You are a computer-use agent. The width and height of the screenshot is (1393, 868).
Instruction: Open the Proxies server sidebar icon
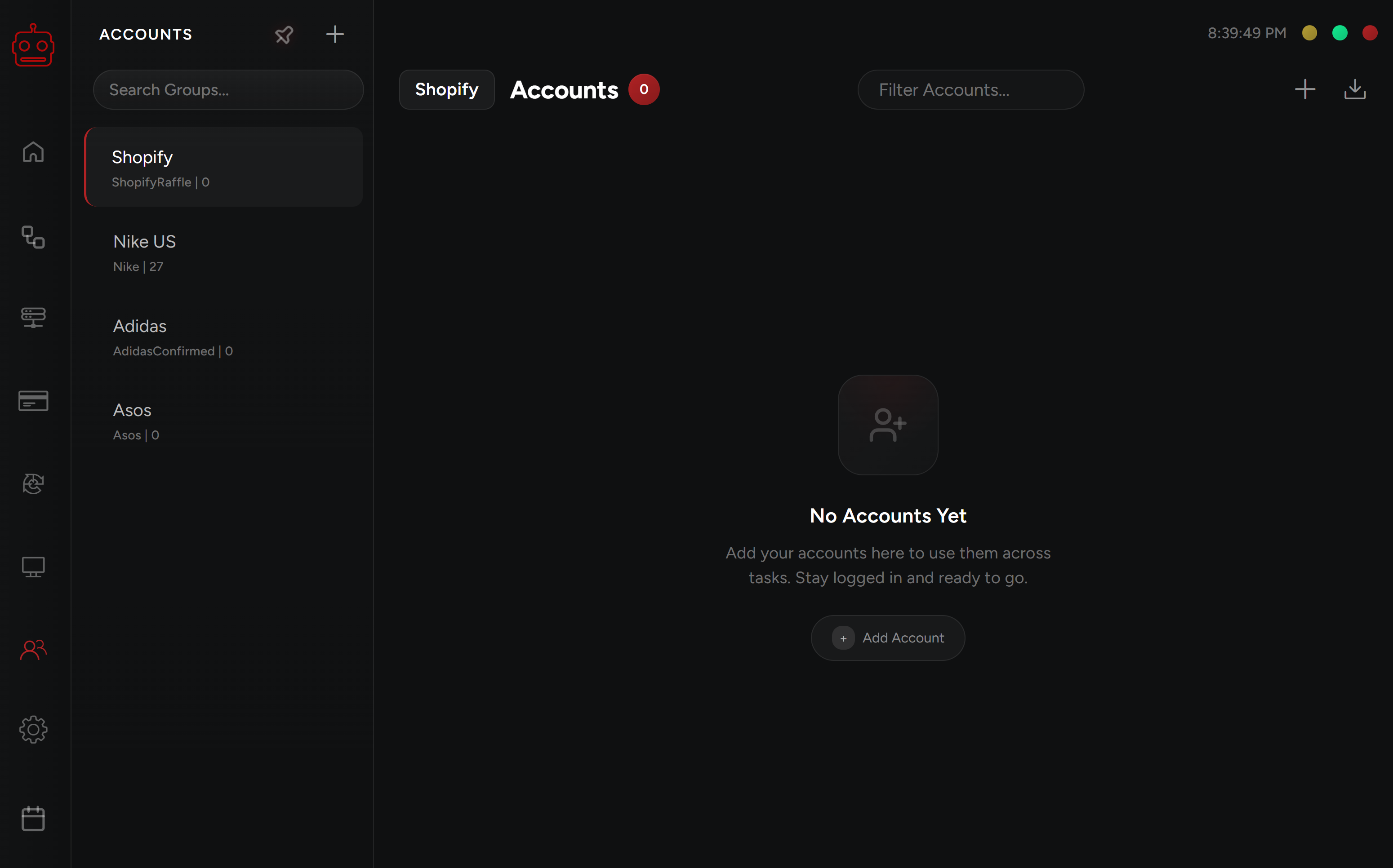point(33,318)
